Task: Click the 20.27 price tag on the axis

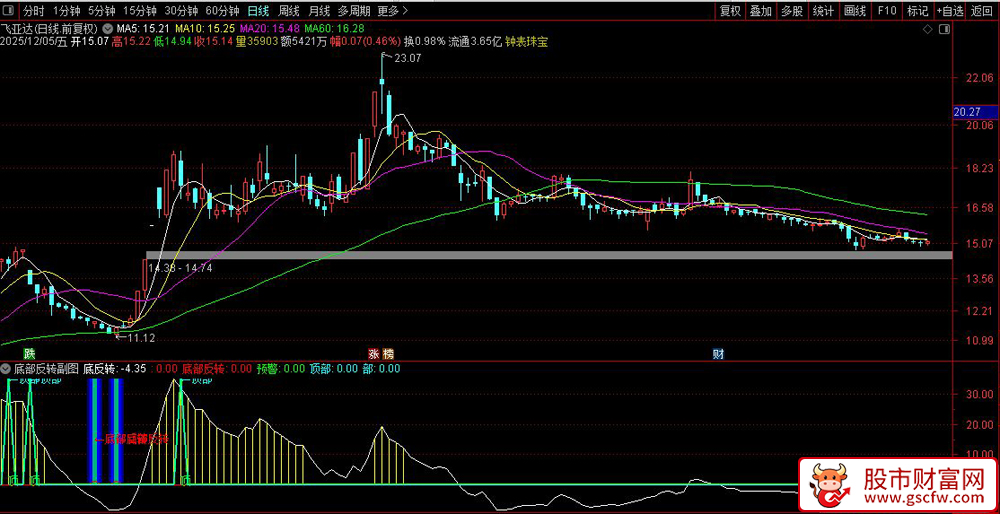Action: pos(967,112)
